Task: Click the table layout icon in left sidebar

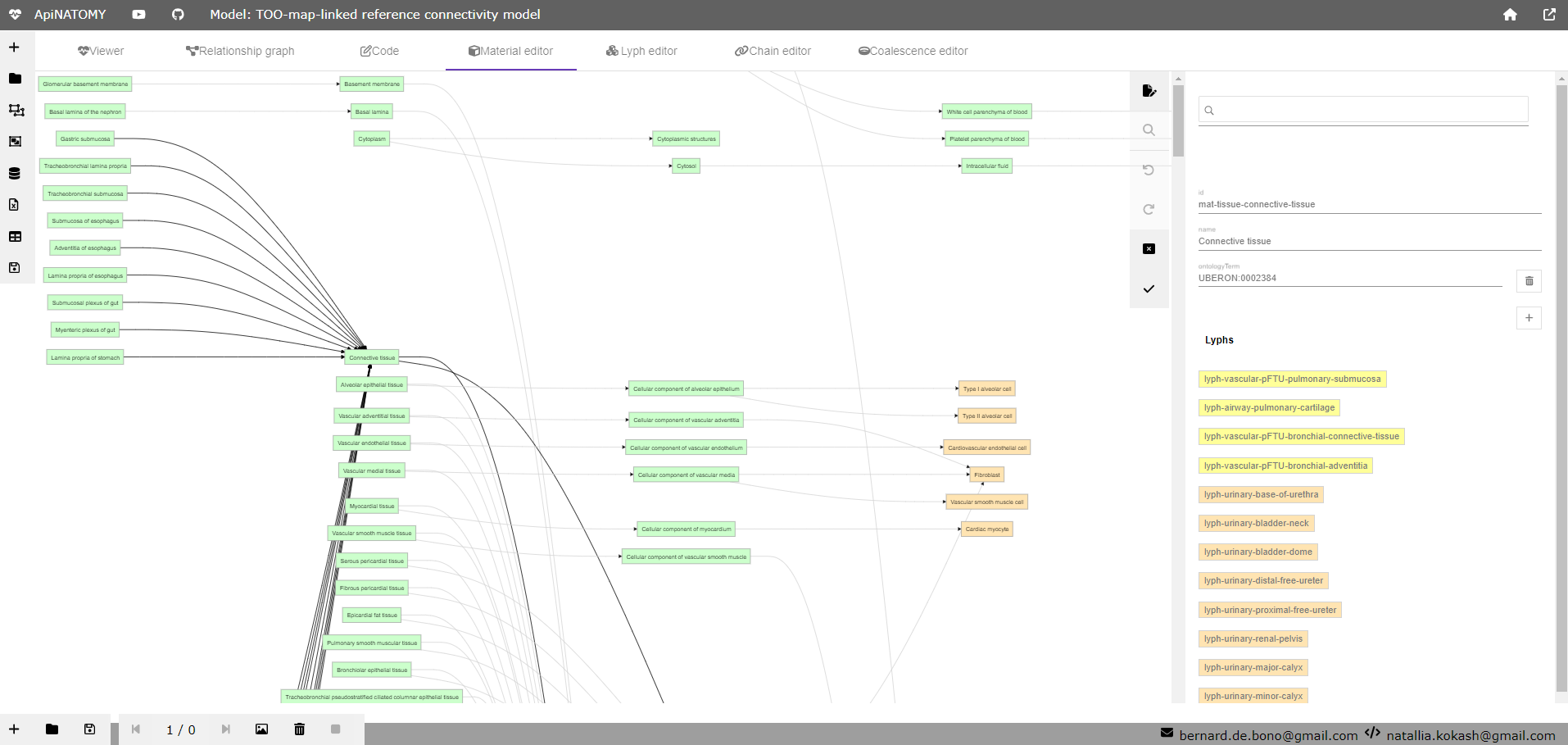Action: coord(15,237)
